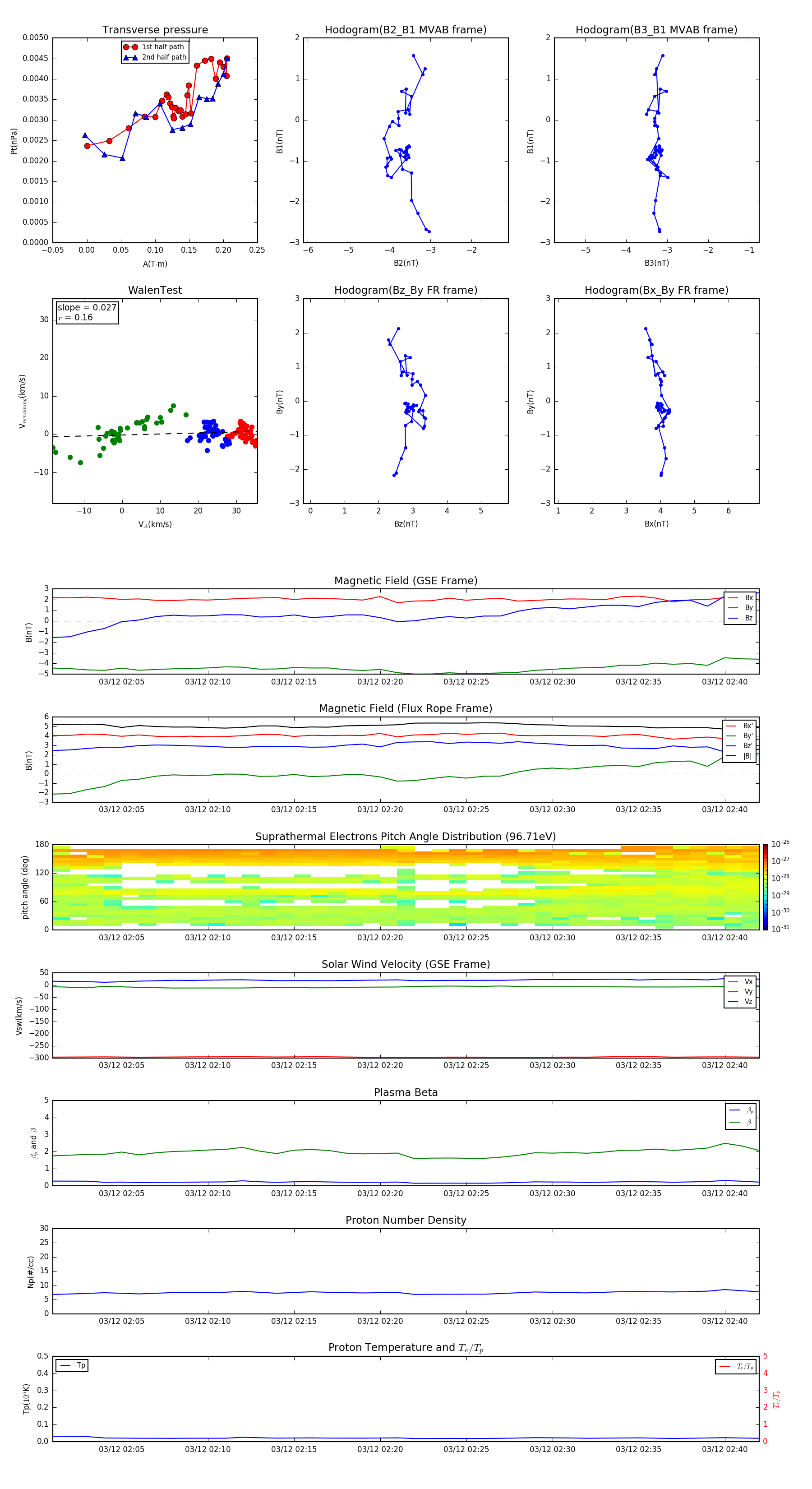Viewport: 812px width, 1489px height.
Task: Click red 'Te/Tp' right axis label
Action: click(777, 1399)
